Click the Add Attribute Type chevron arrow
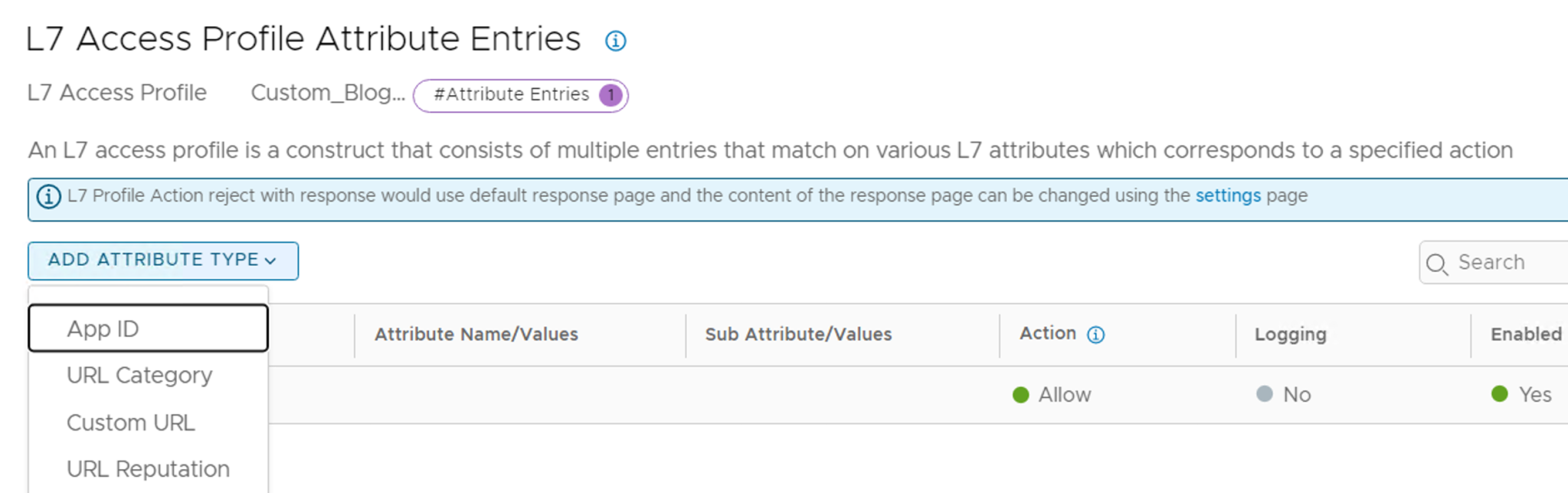The image size is (1568, 493). coord(270,261)
